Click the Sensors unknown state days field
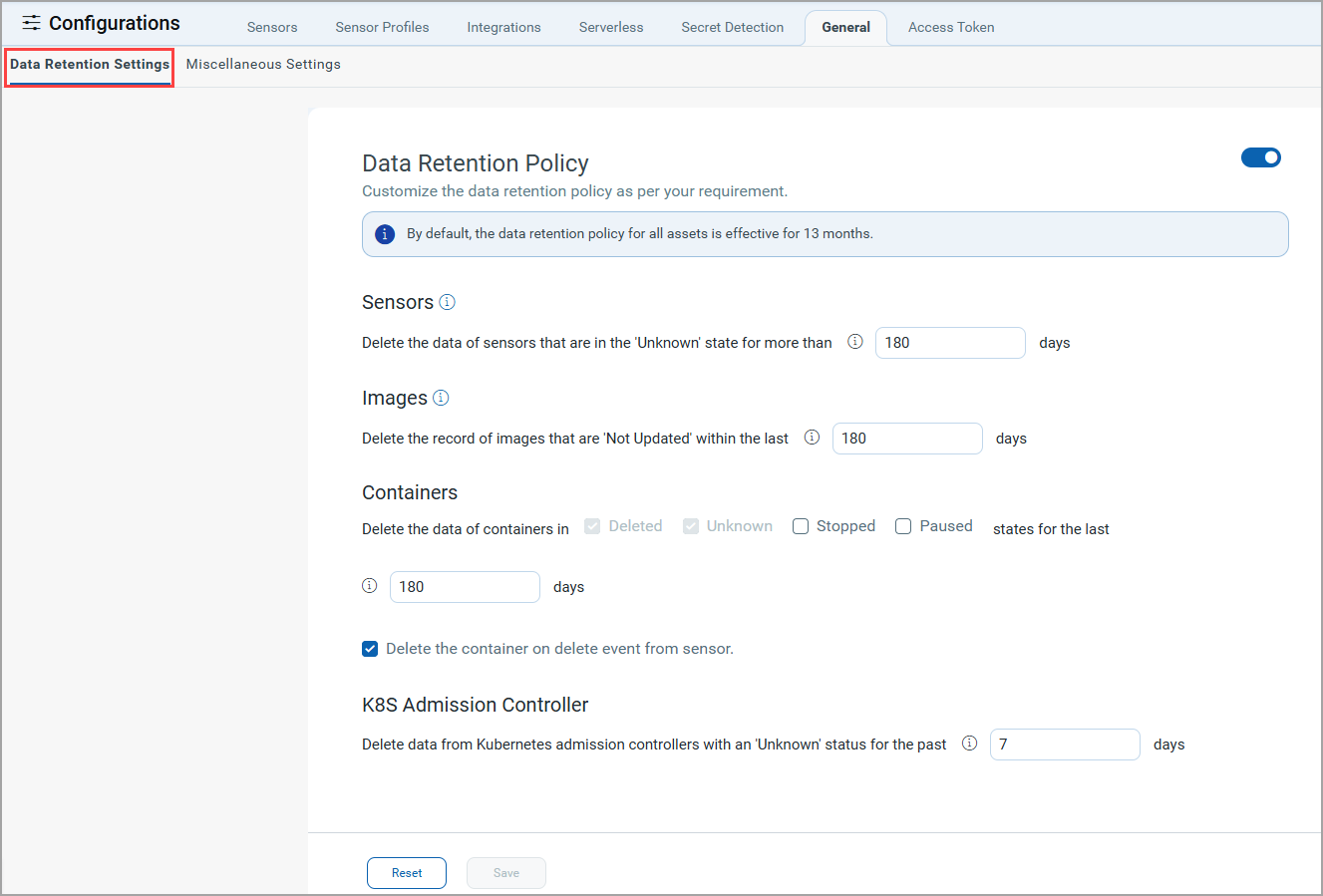The width and height of the screenshot is (1323, 896). 949,343
